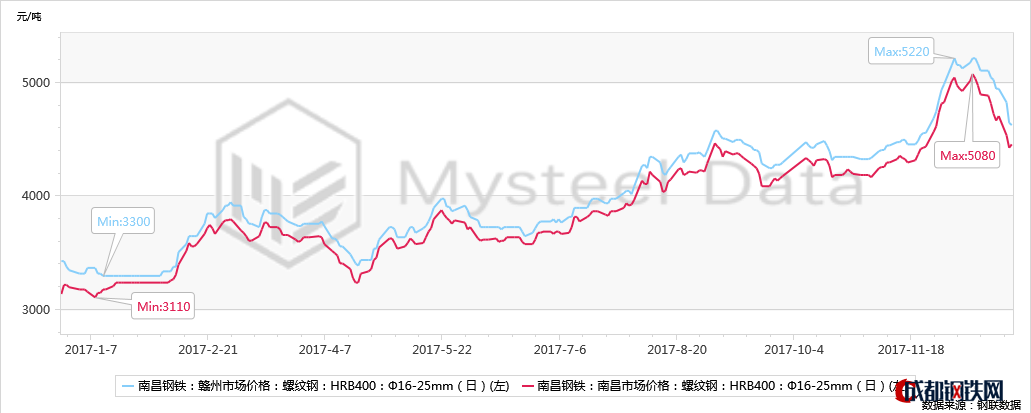1031x413 pixels.
Task: Click the Max:5080 callout label
Action: coord(968,156)
